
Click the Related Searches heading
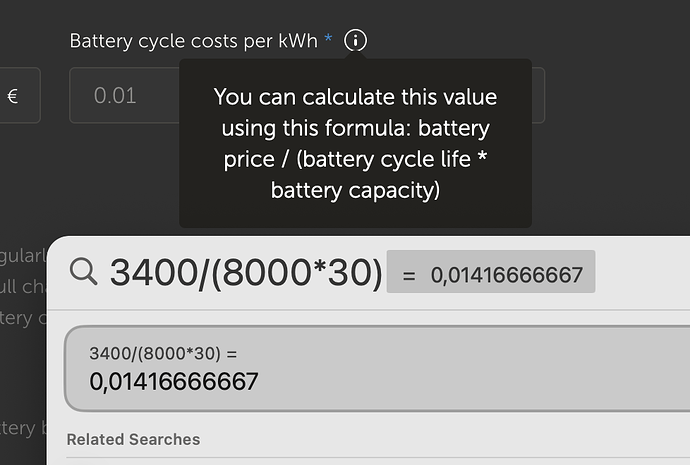[x=133, y=439]
